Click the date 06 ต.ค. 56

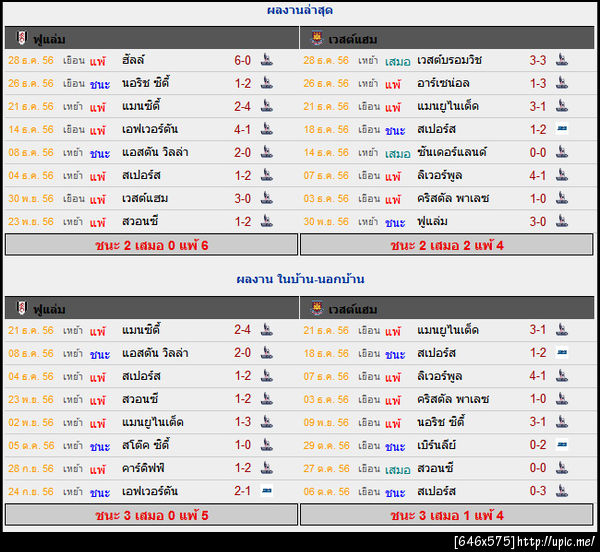(326, 491)
